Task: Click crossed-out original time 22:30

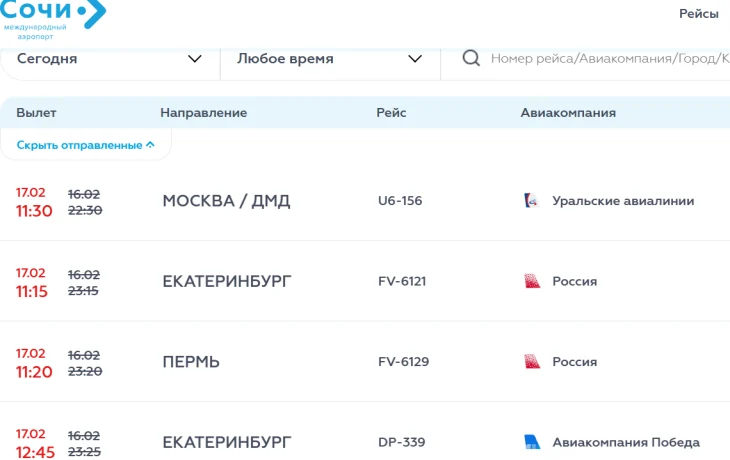Action: coord(85,210)
